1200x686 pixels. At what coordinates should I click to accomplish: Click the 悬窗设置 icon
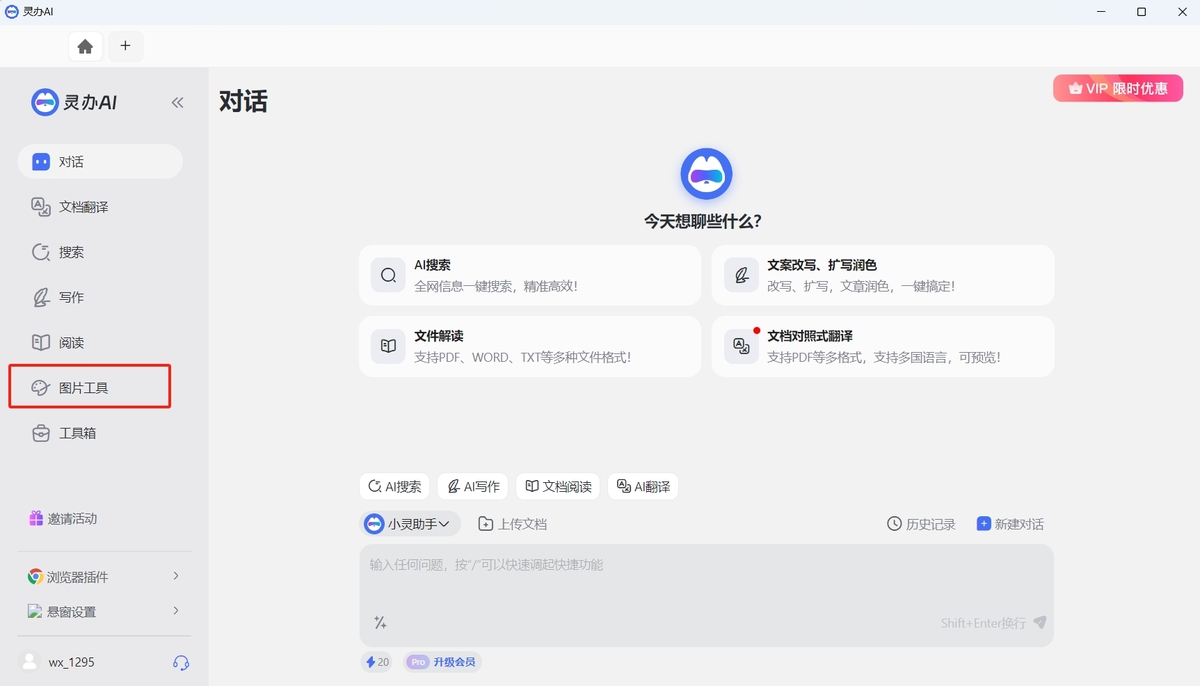click(35, 611)
